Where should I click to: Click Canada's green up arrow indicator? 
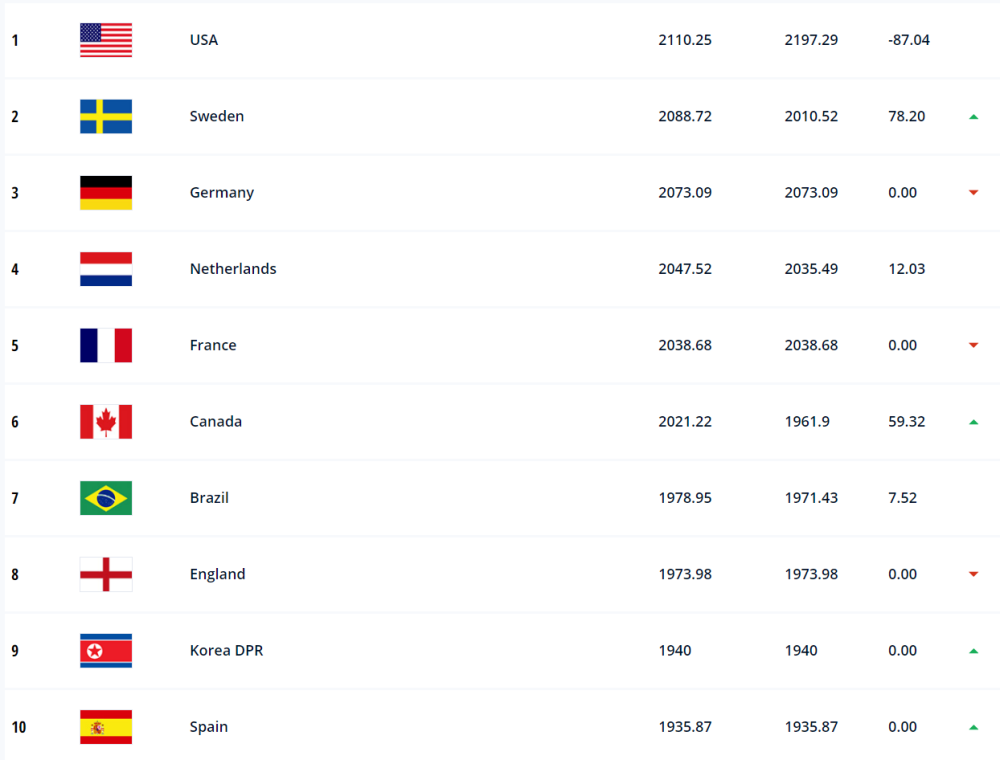click(x=973, y=422)
